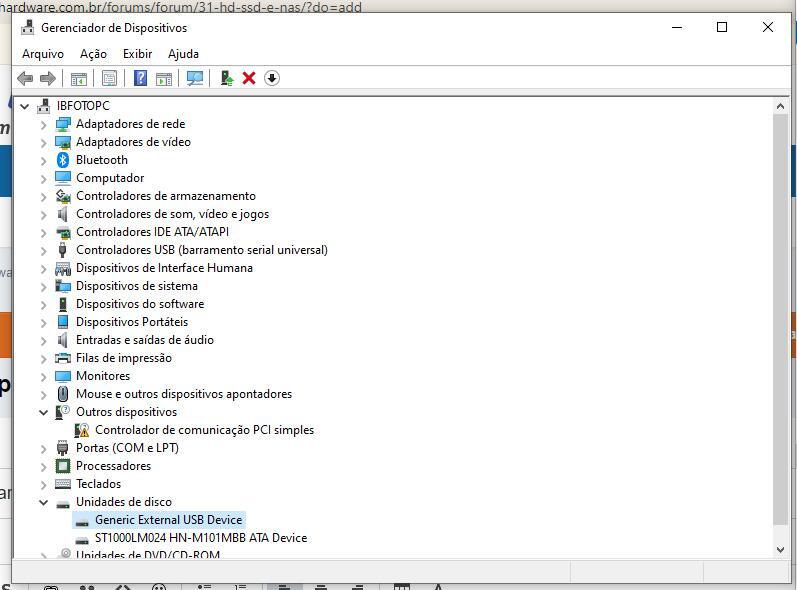Image resolution: width=797 pixels, height=590 pixels.
Task: Maximize the Gerenciador de Dispositivos window
Action: click(722, 27)
